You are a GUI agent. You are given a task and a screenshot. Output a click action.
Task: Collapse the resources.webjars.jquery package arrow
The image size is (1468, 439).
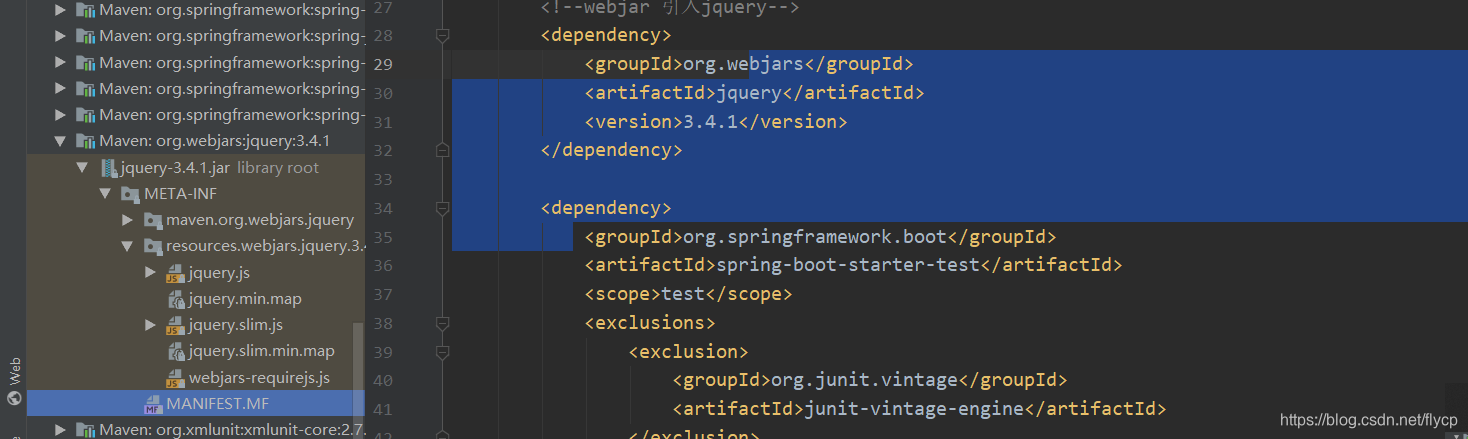(127, 246)
